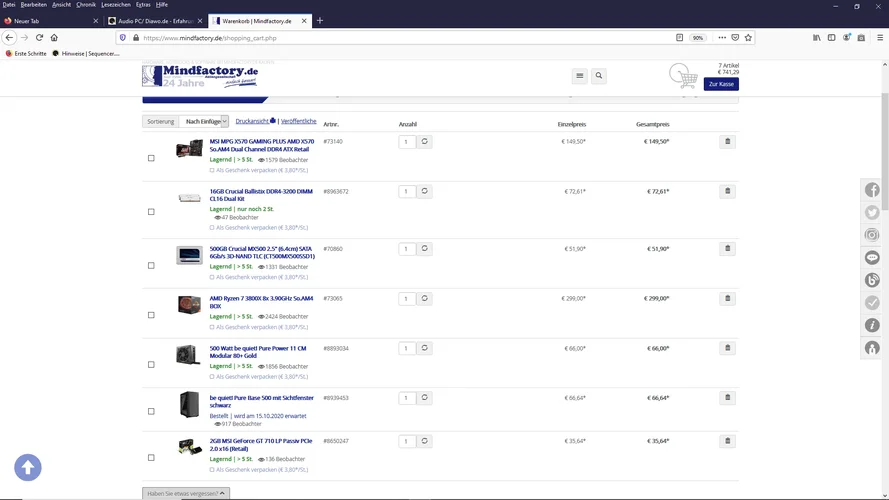Open the Facebook sidebar icon
889x500 pixels.
[x=872, y=190]
